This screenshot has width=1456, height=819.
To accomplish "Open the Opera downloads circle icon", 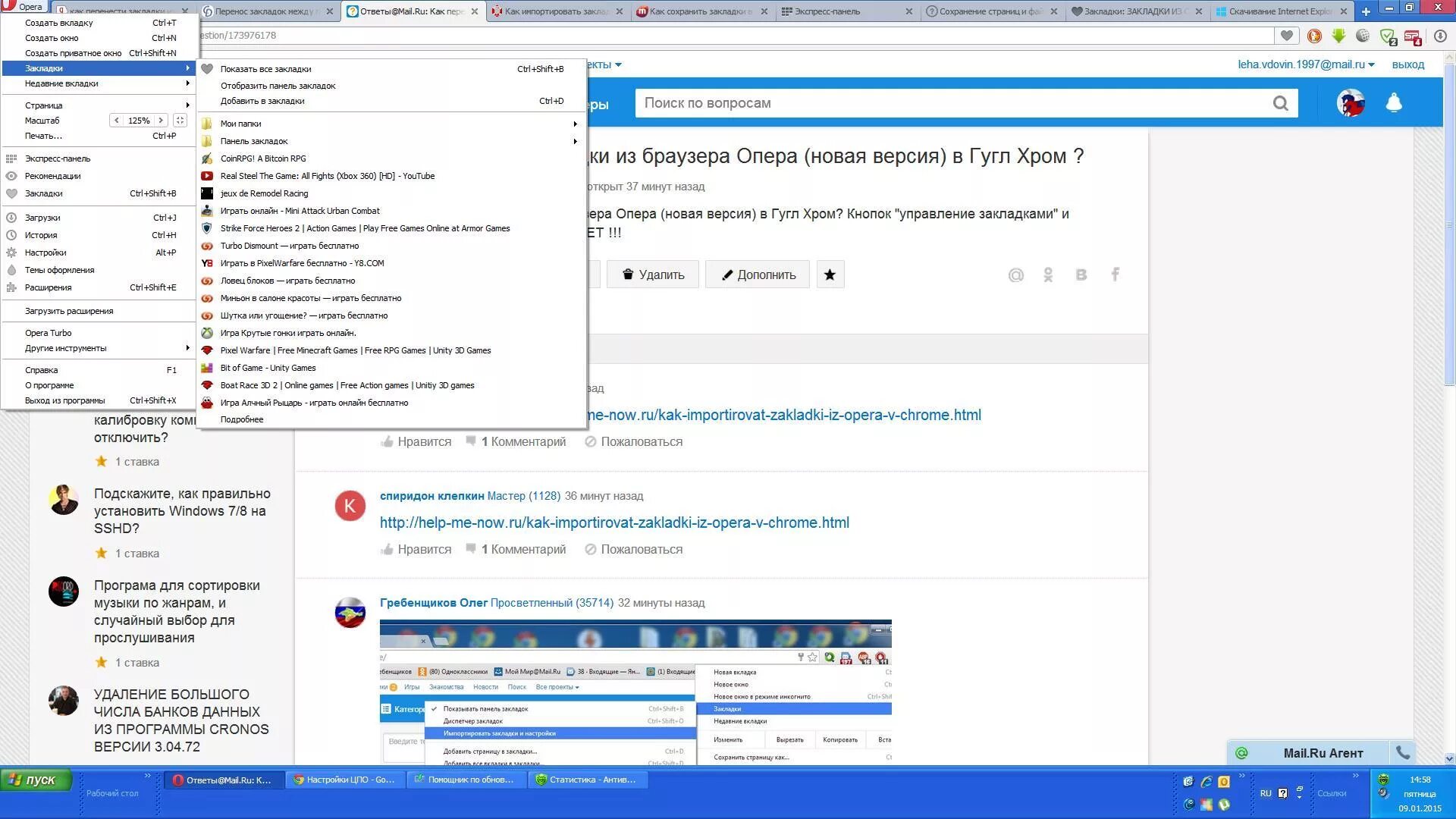I will (x=1440, y=36).
